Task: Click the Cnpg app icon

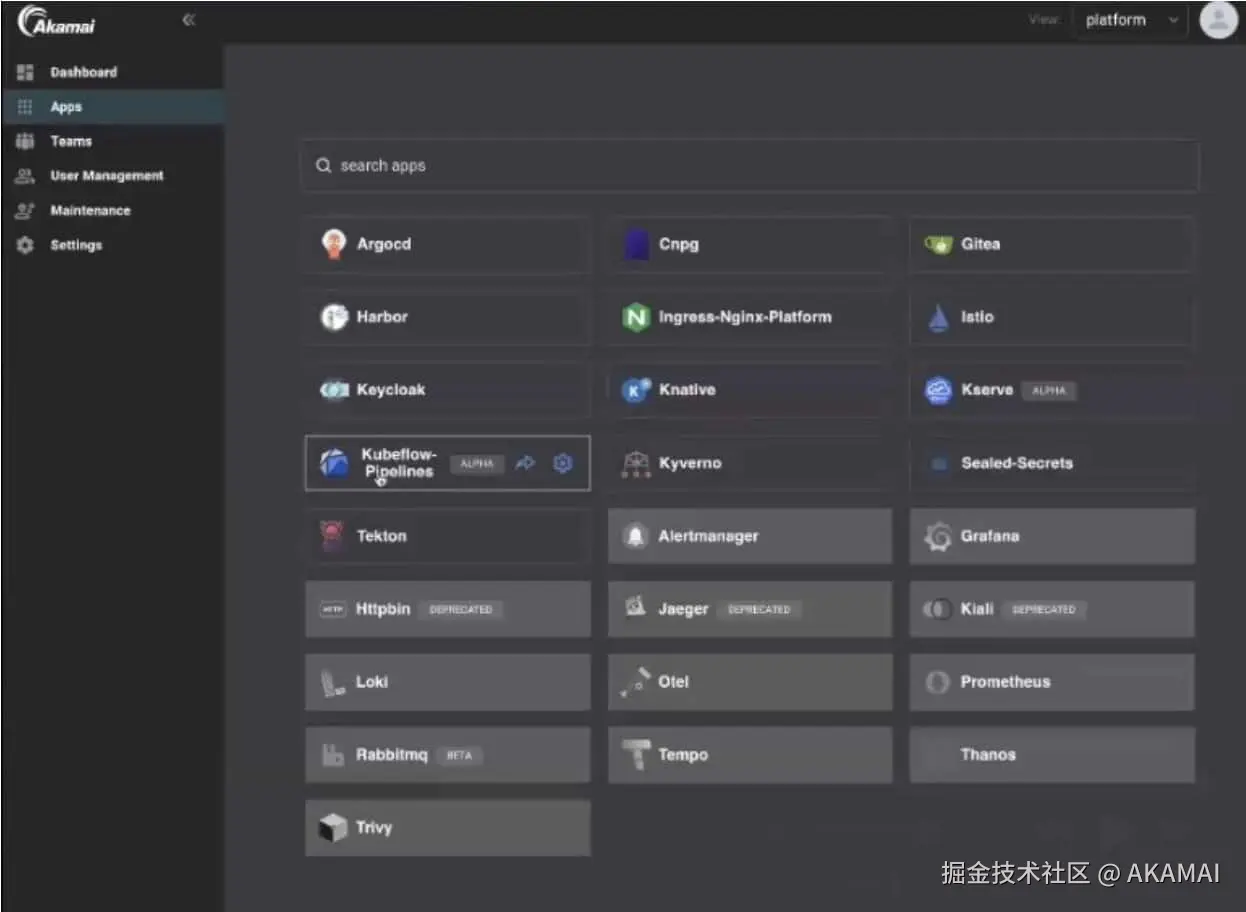Action: tap(636, 244)
